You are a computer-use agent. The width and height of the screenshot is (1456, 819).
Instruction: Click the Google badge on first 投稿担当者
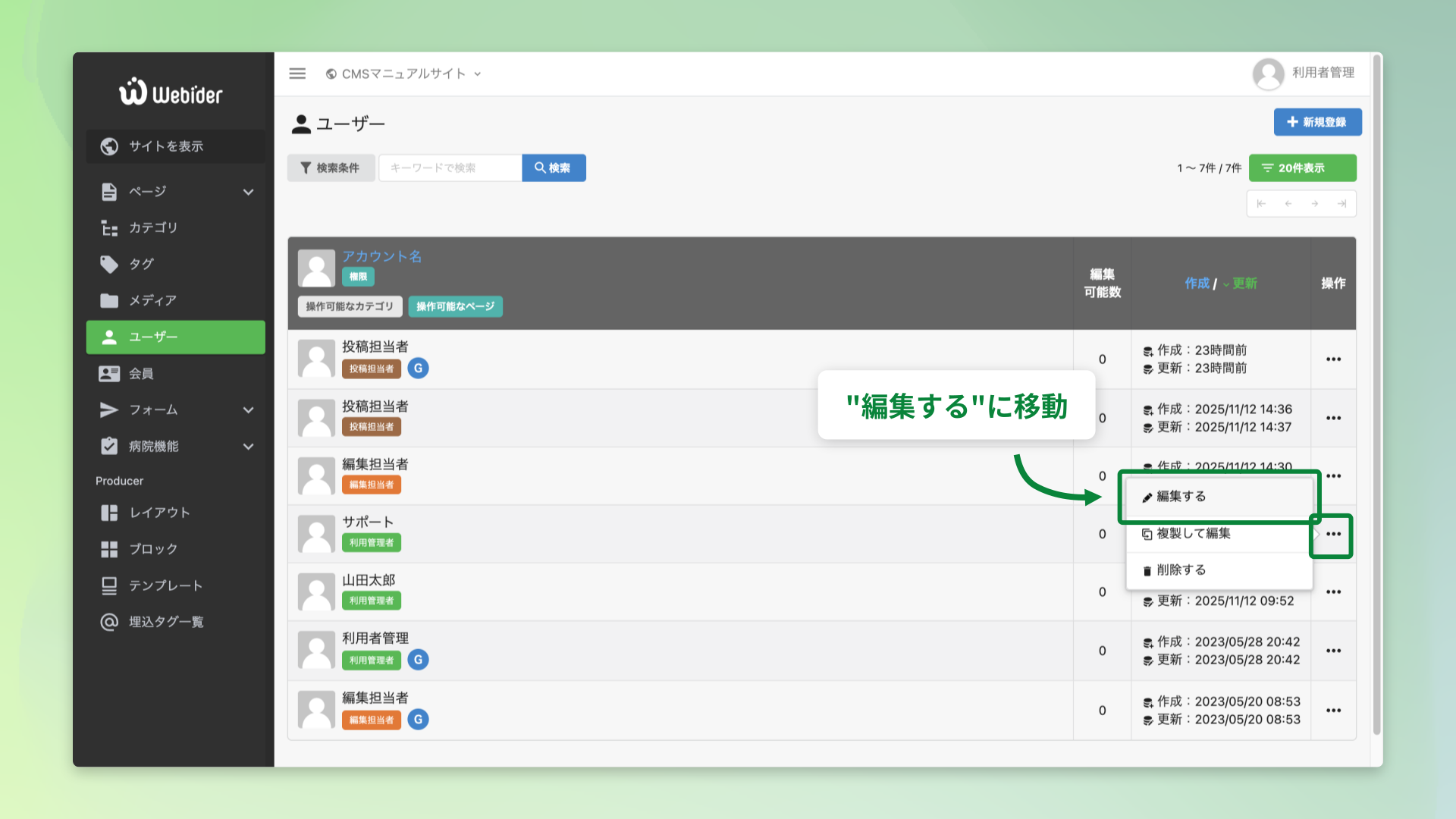[418, 369]
